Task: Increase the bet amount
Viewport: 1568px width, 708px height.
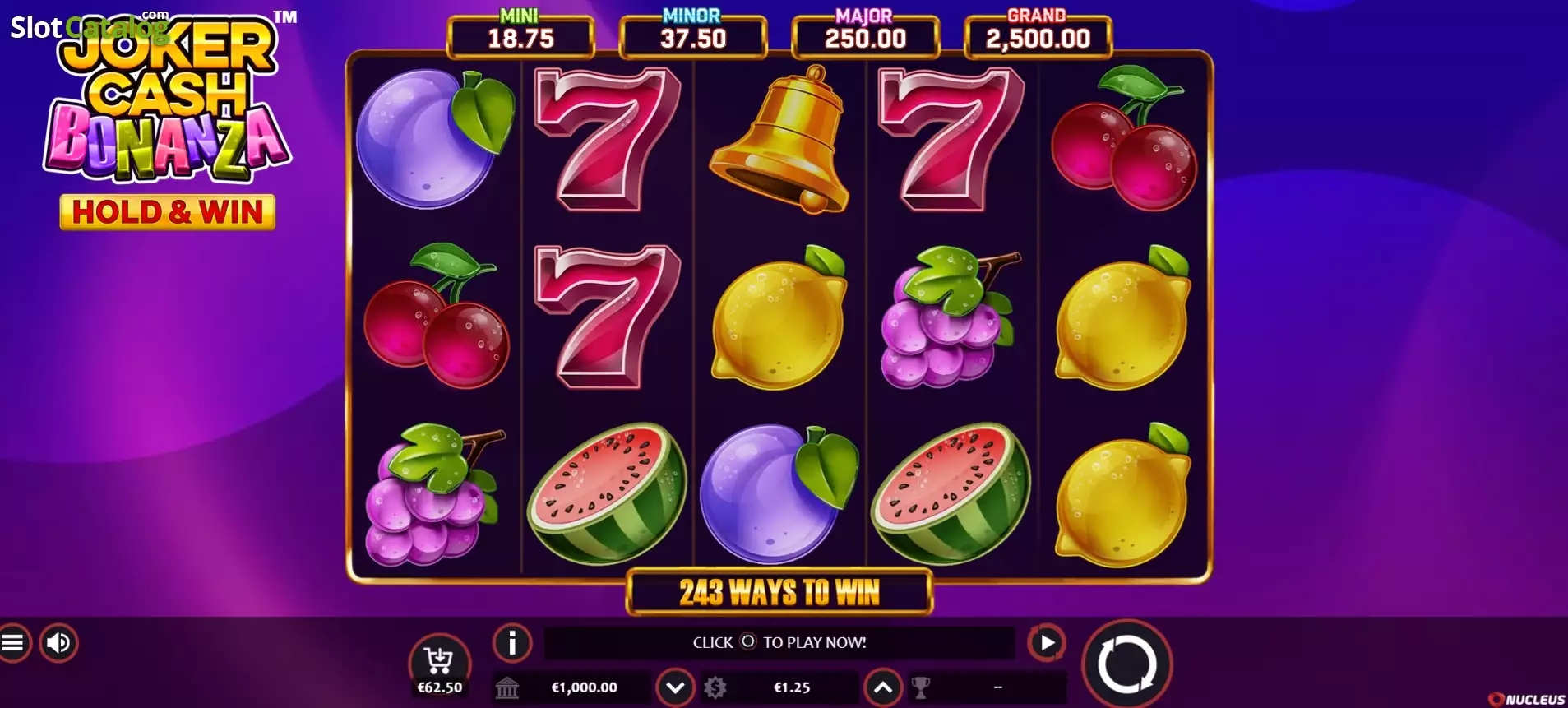Action: (883, 687)
